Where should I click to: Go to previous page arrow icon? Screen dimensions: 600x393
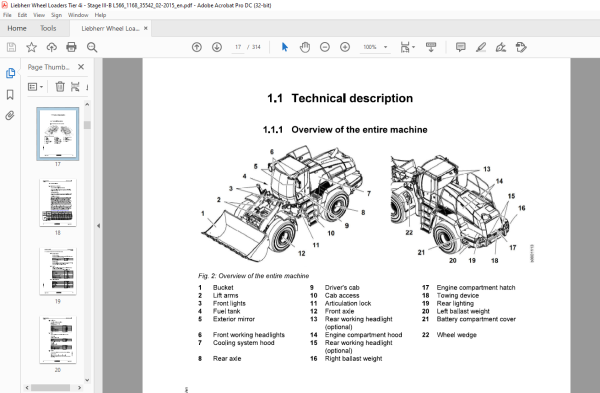(197, 47)
